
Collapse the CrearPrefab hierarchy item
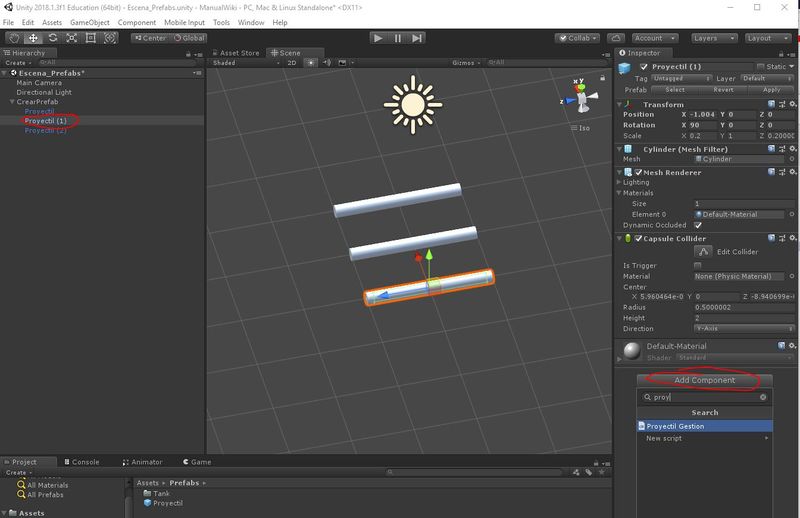coord(12,102)
